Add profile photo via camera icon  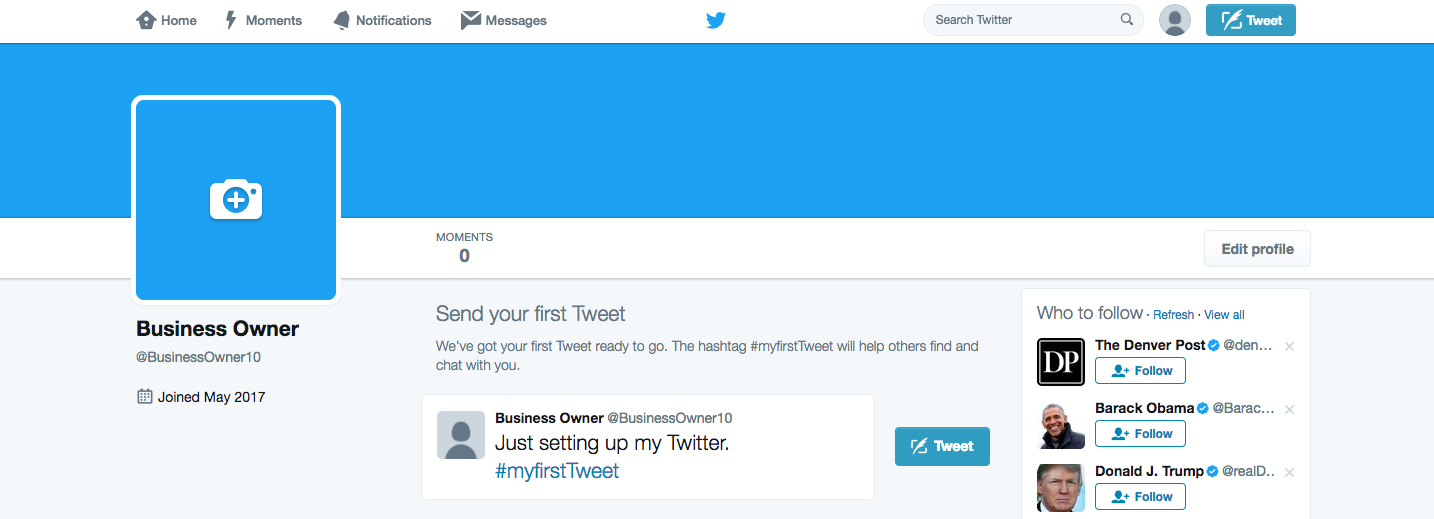coord(236,199)
